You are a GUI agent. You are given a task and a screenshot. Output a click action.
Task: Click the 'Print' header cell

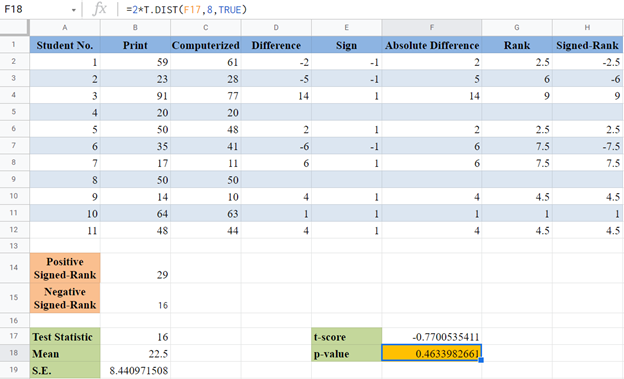click(x=135, y=45)
